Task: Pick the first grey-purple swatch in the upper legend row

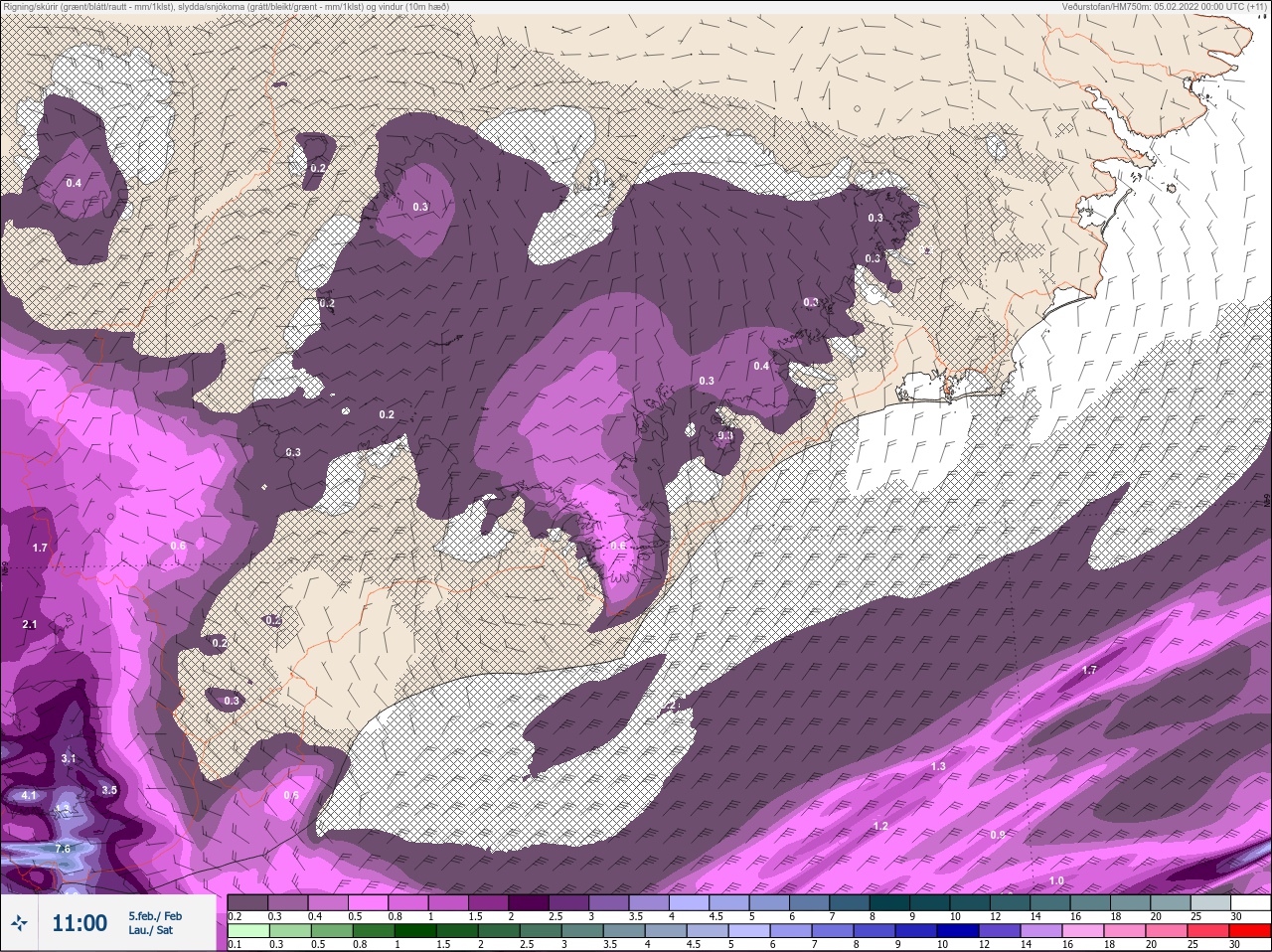Action: 247,902
